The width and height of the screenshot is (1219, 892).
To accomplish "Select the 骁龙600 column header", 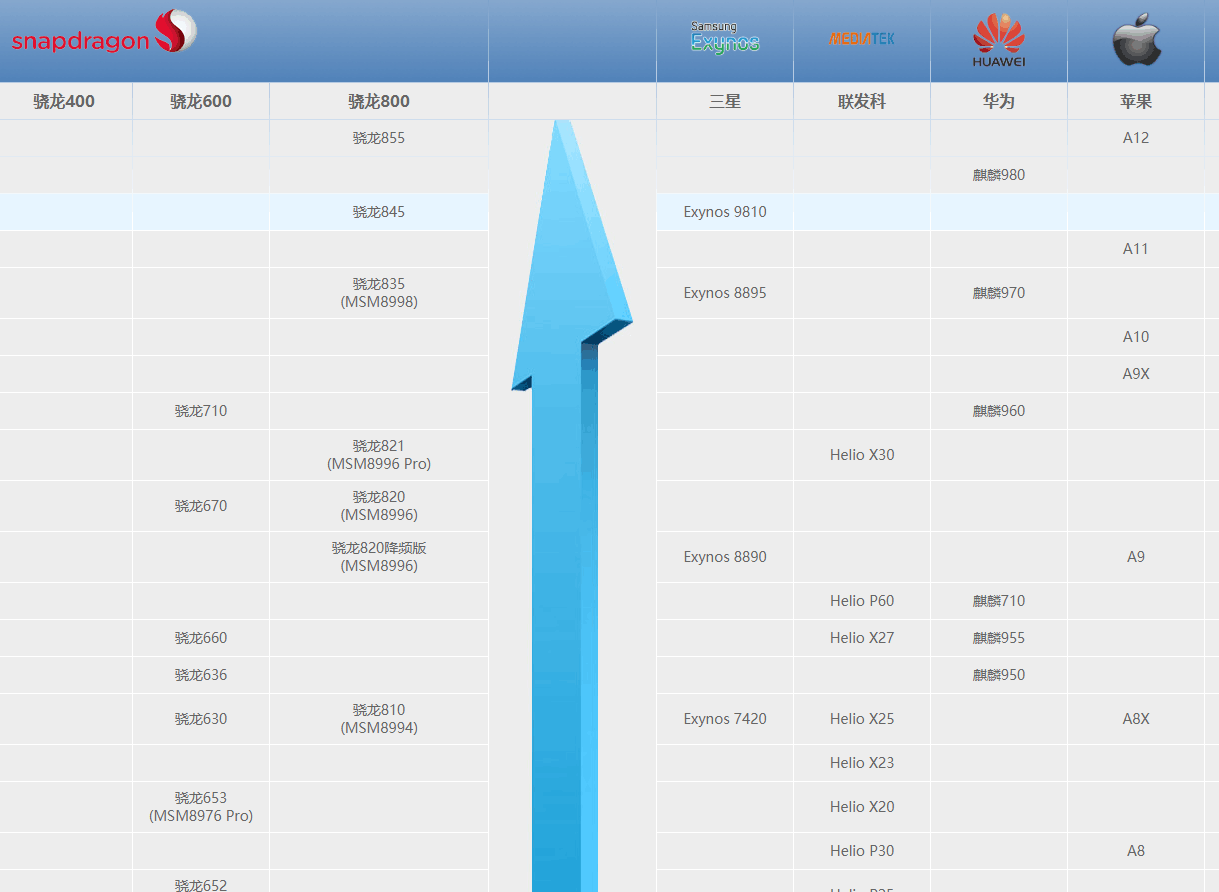I will click(201, 101).
